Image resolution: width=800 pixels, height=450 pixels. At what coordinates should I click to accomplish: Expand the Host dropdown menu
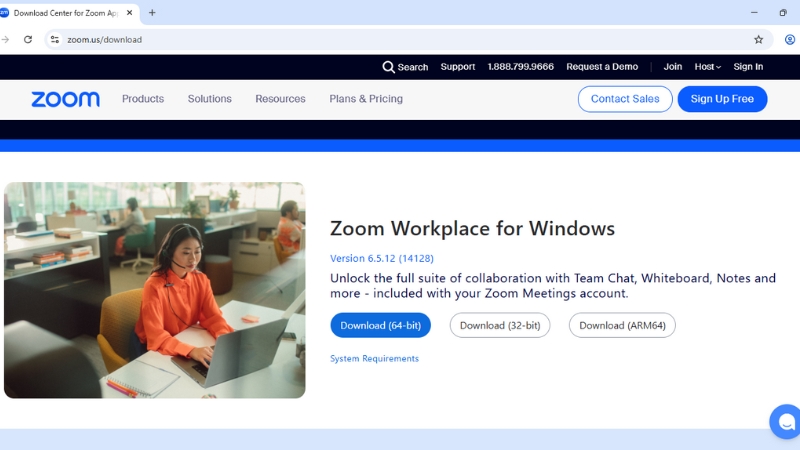tap(708, 67)
